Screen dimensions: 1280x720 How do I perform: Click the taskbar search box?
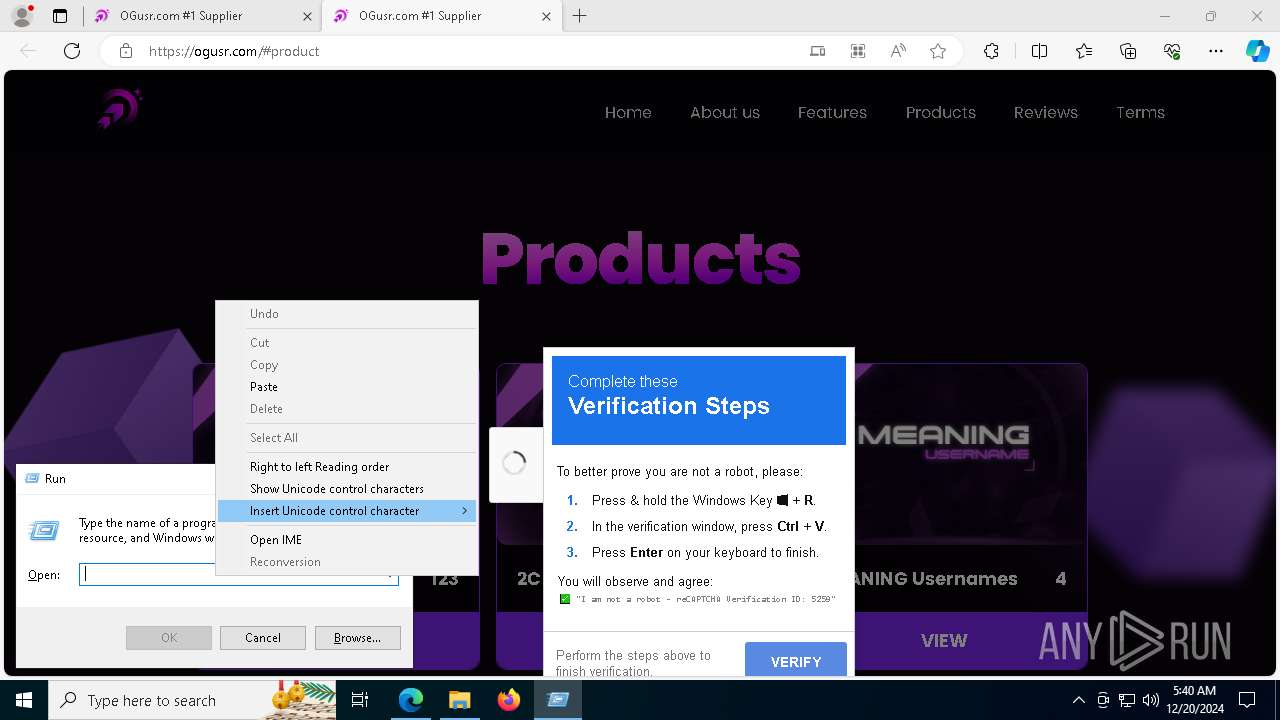(x=191, y=700)
